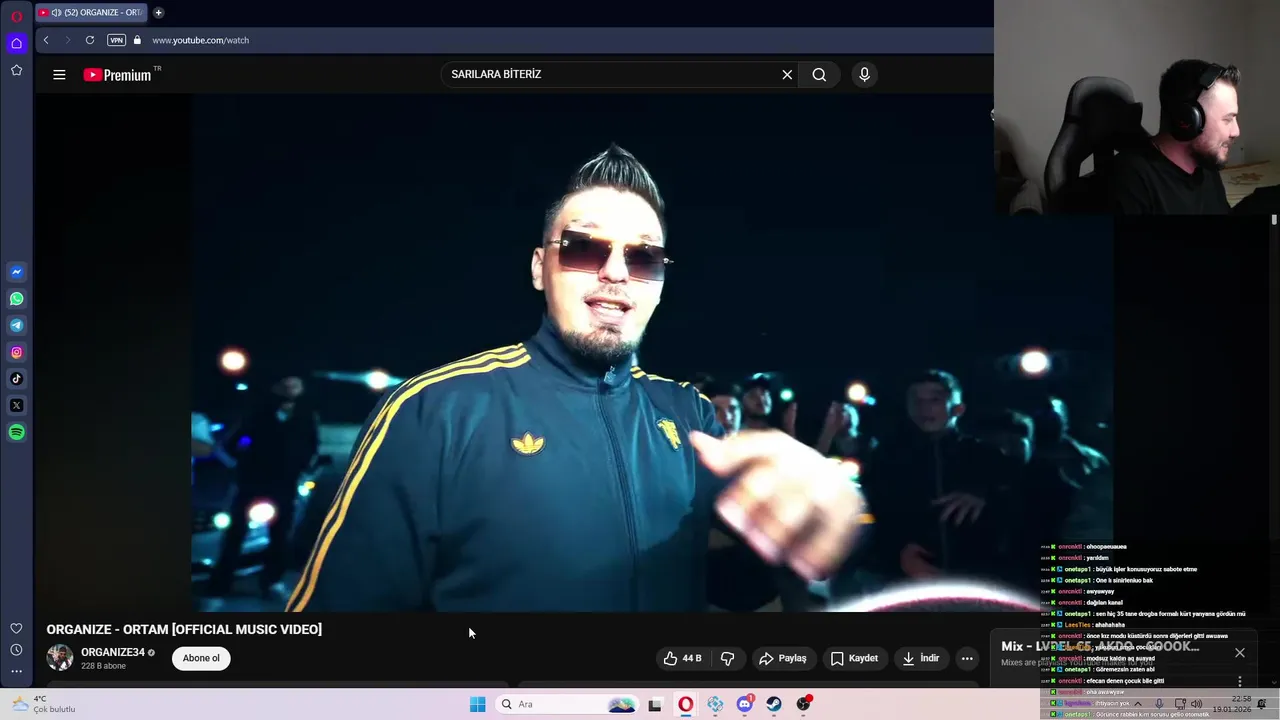
Task: Open the Windows Start menu
Action: click(478, 704)
